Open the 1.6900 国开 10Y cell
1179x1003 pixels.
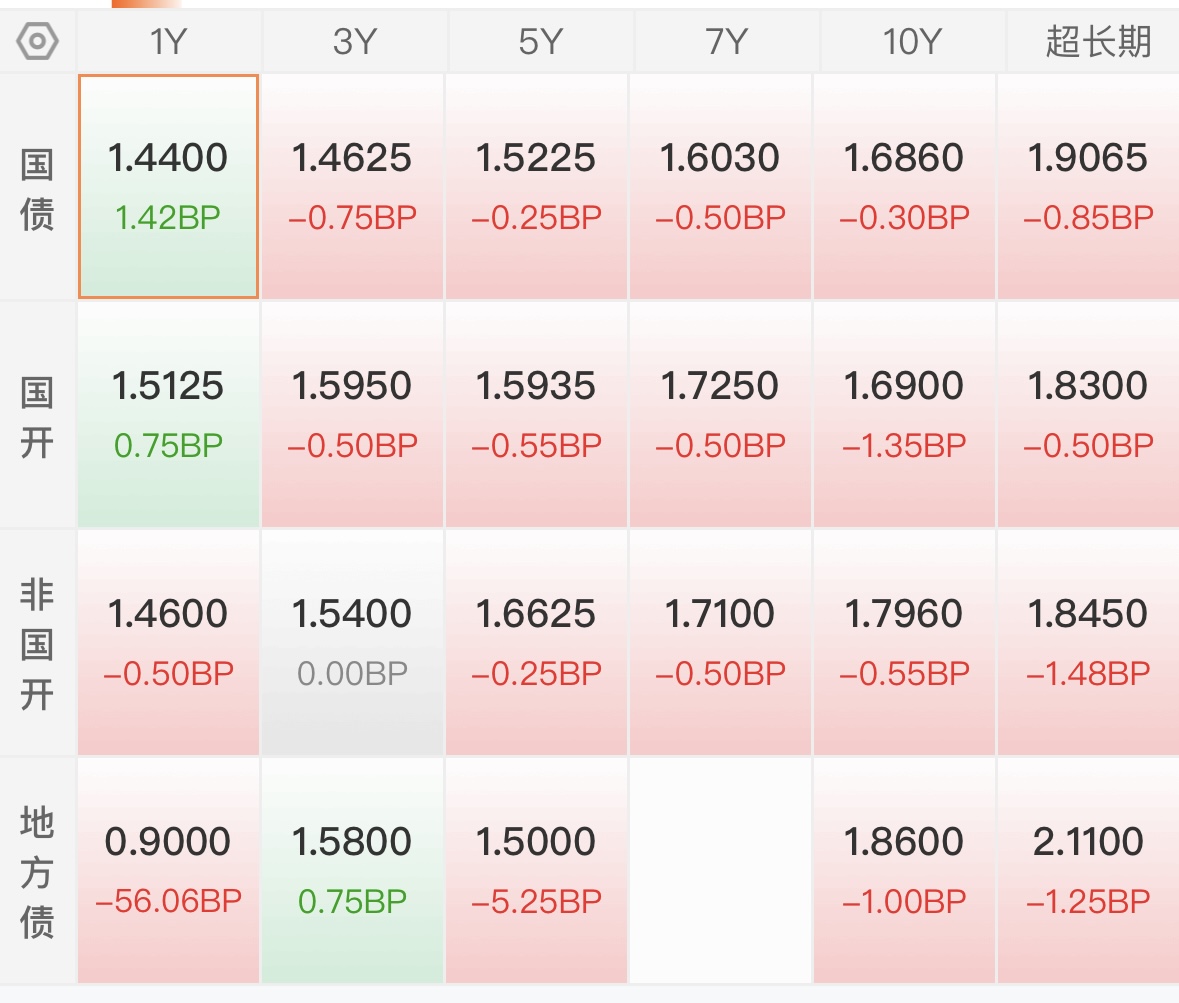[904, 414]
